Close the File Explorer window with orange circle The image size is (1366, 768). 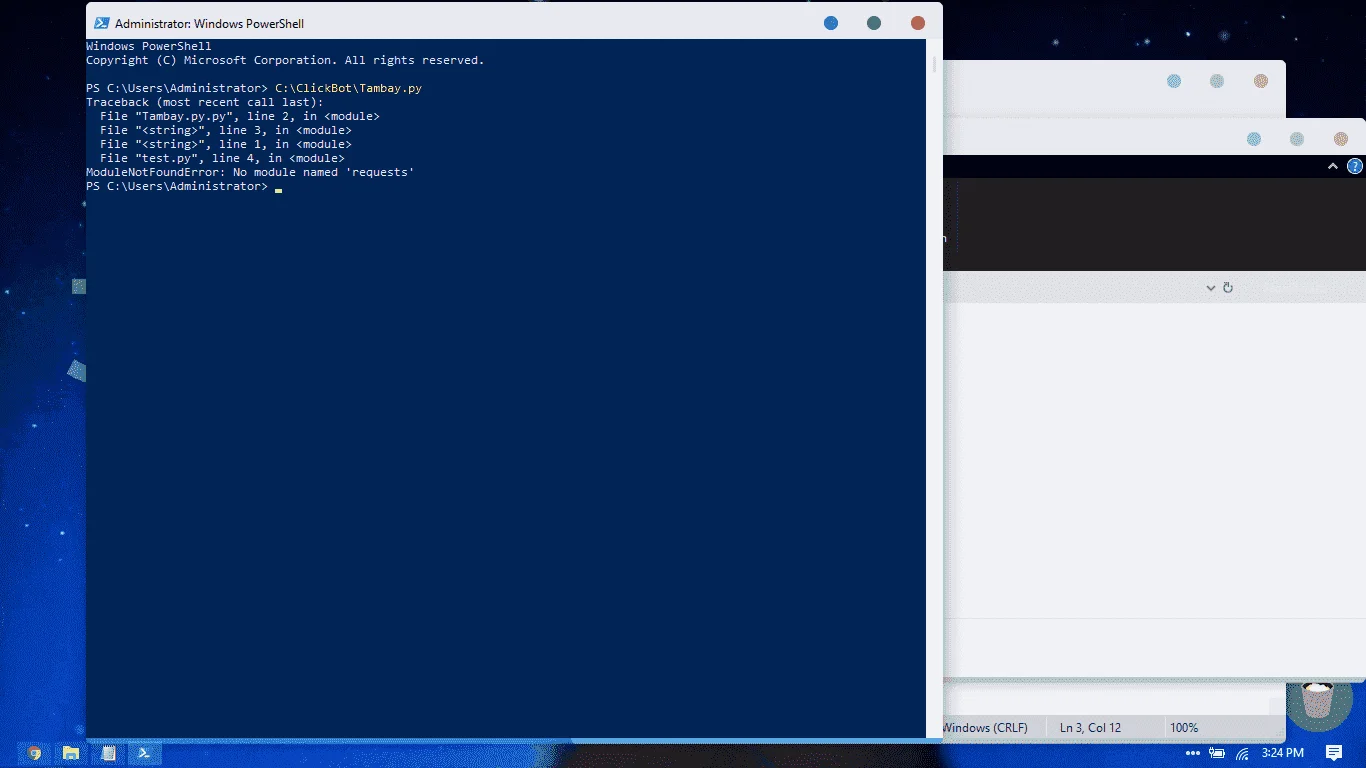coord(1341,139)
